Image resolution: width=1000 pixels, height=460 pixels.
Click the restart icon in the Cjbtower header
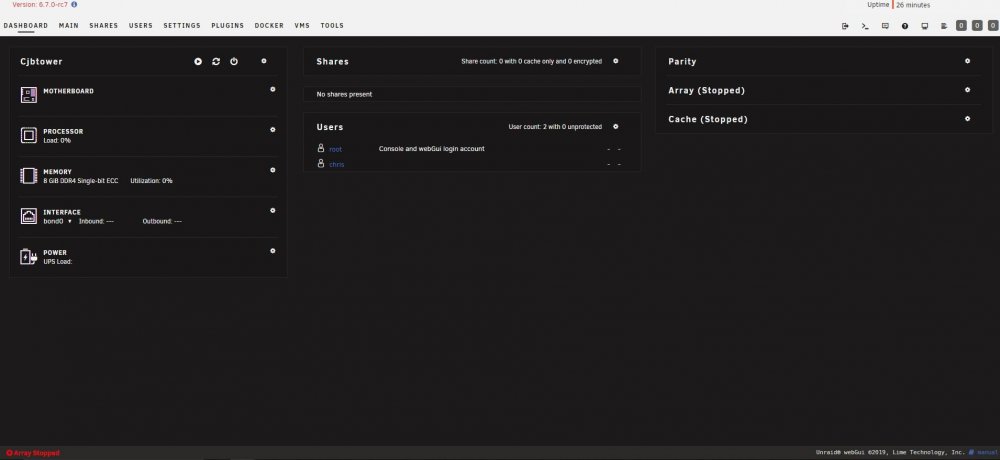click(x=216, y=61)
